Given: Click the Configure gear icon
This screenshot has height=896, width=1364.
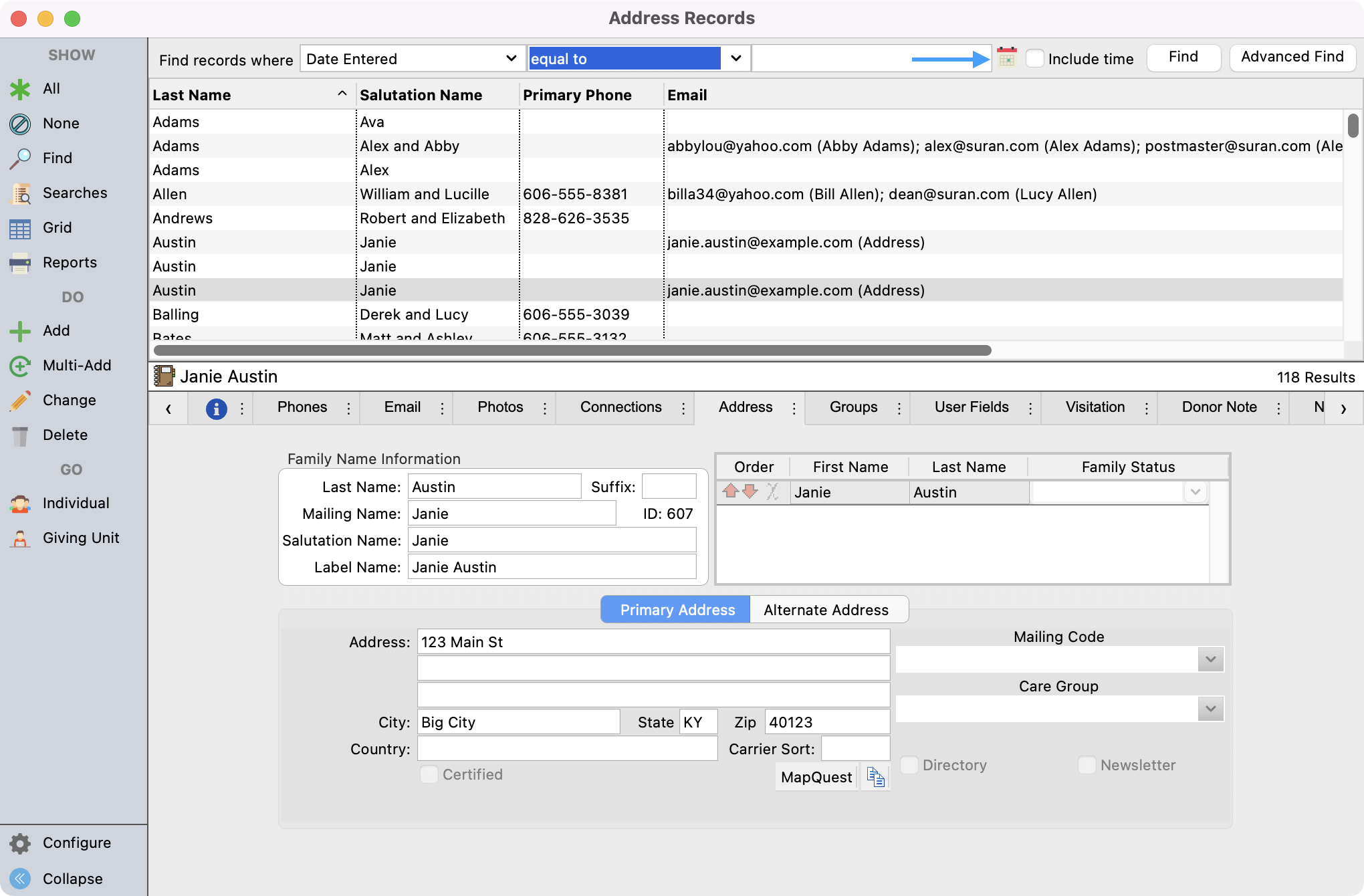Looking at the screenshot, I should pyautogui.click(x=20, y=844).
